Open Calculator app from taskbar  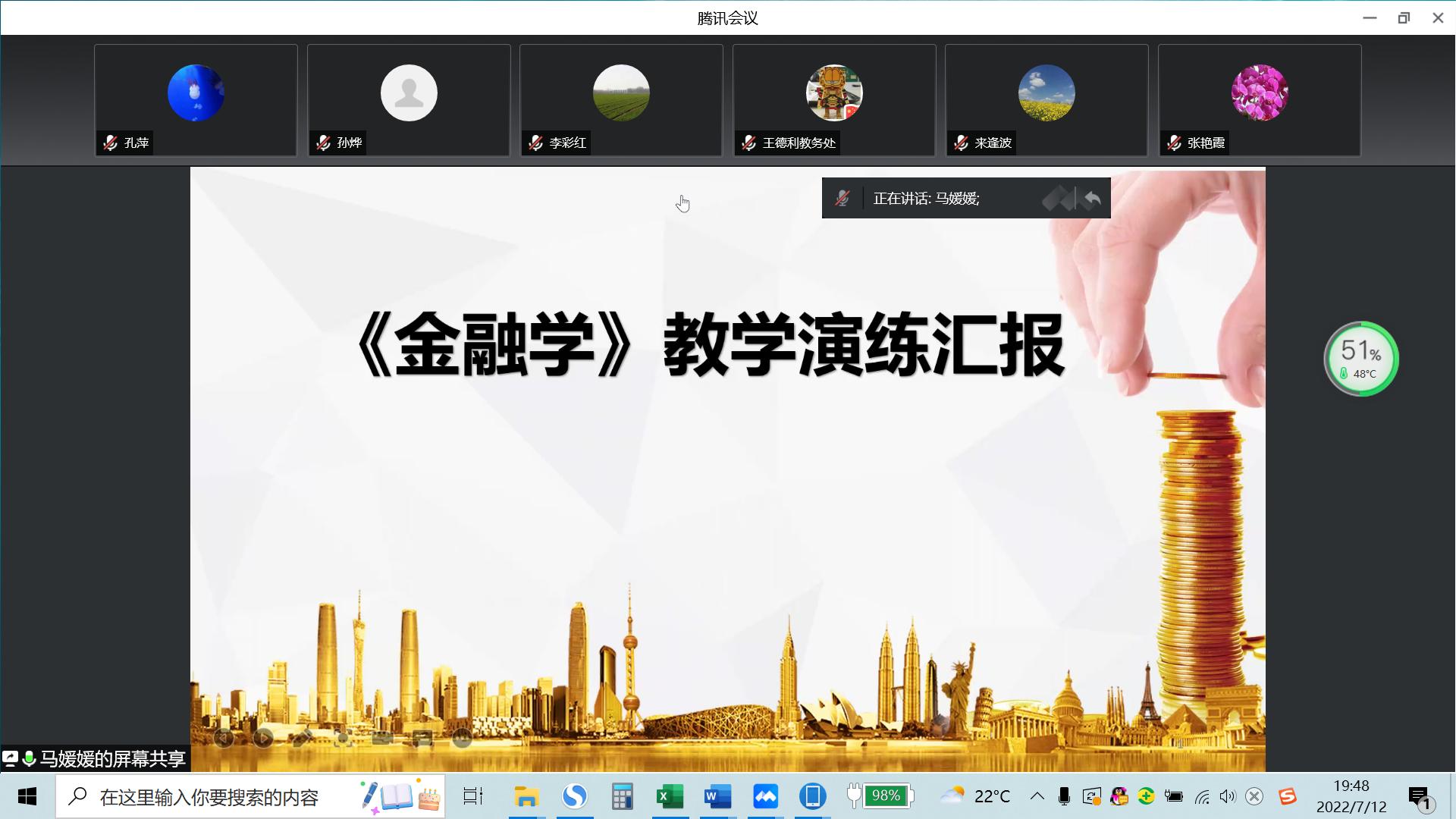pyautogui.click(x=623, y=796)
